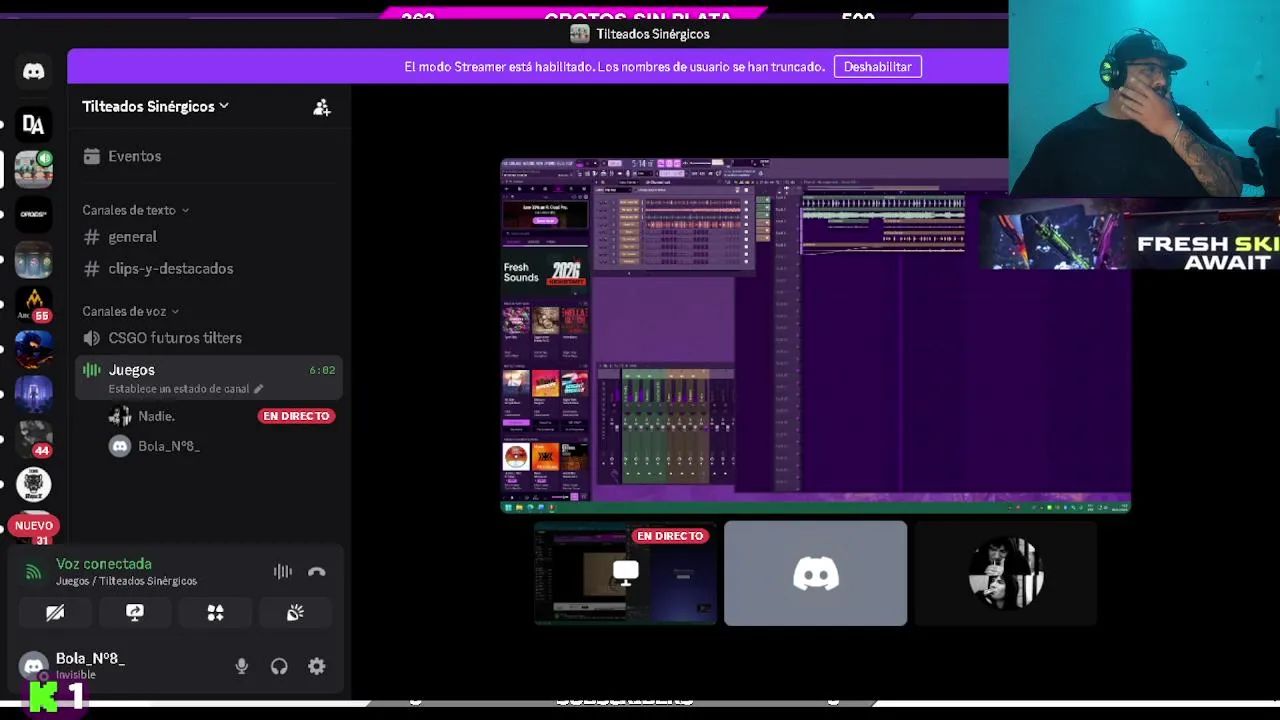Image resolution: width=1280 pixels, height=720 pixels.
Task: Edit channel status pencil icon
Action: (x=258, y=389)
